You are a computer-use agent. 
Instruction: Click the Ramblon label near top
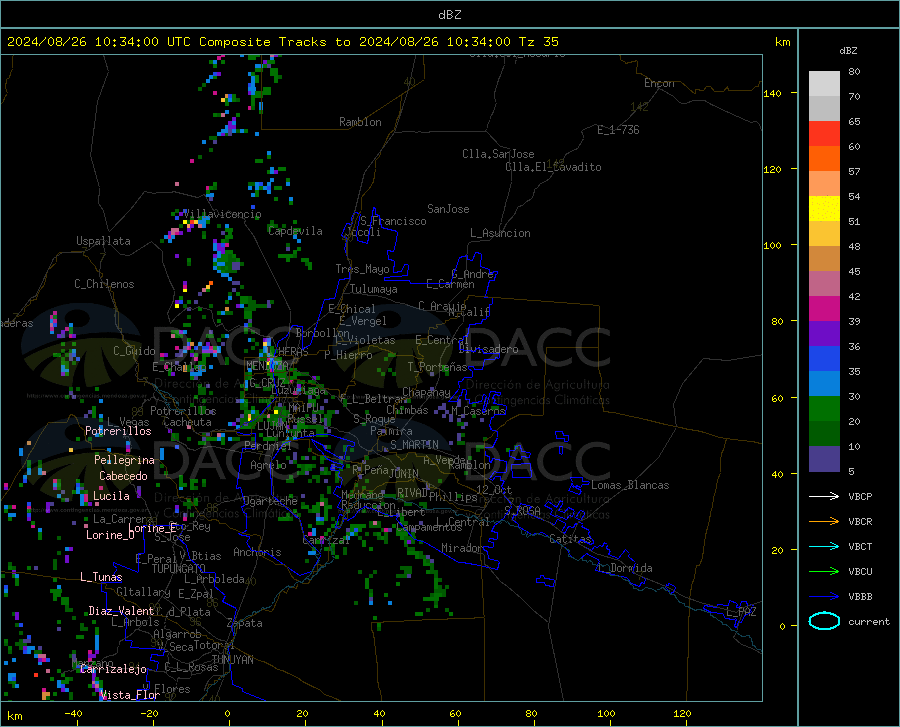(x=360, y=122)
